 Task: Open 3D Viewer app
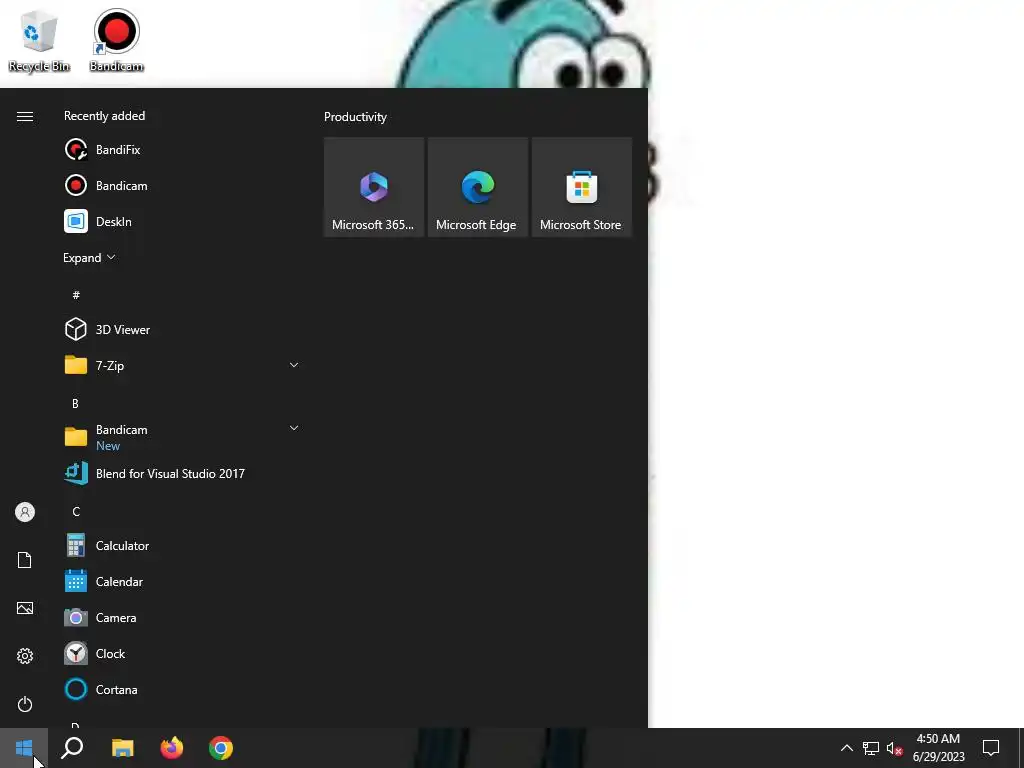pos(182,330)
